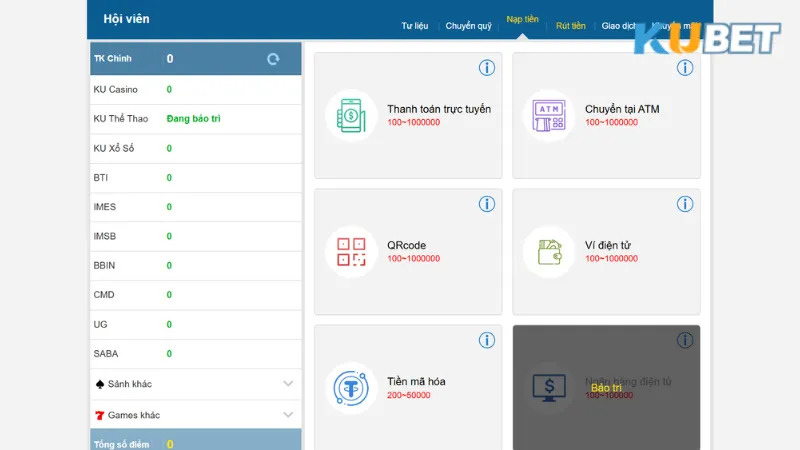Open info icon on QRcode card
Viewport: 800px width, 450px height.
click(487, 204)
